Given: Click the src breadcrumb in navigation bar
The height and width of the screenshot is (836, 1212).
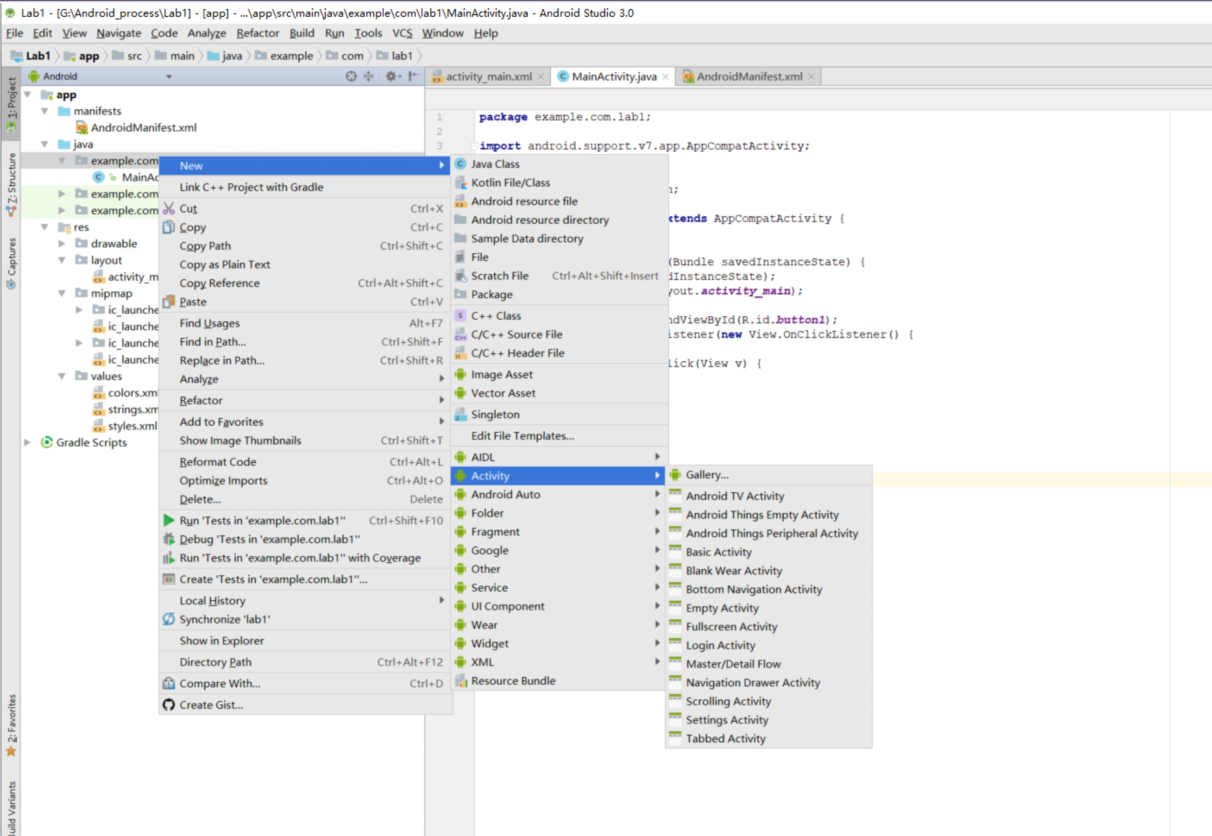Looking at the screenshot, I should [x=128, y=56].
